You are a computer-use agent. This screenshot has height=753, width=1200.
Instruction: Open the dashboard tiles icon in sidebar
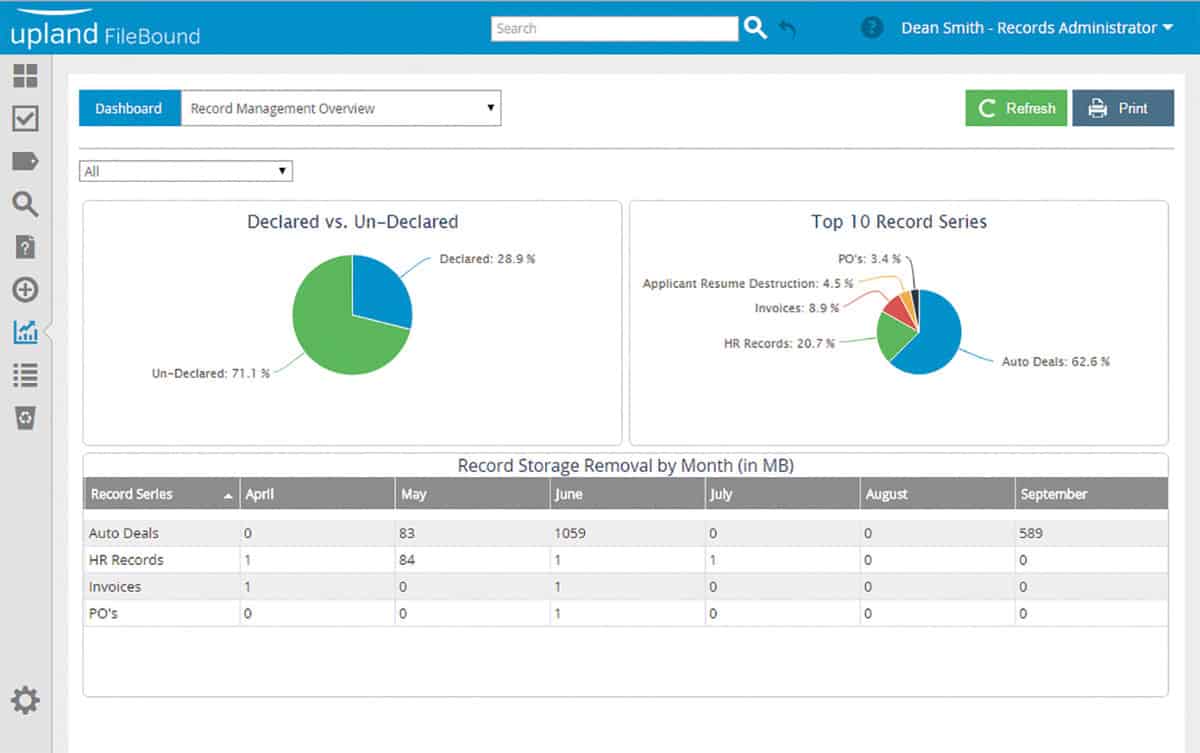(25, 76)
